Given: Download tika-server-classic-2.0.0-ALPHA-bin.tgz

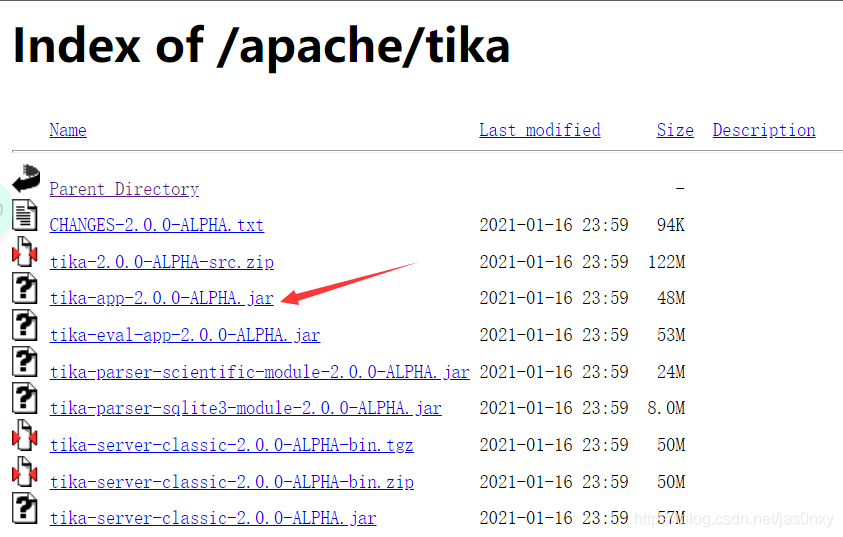Looking at the screenshot, I should [x=232, y=445].
